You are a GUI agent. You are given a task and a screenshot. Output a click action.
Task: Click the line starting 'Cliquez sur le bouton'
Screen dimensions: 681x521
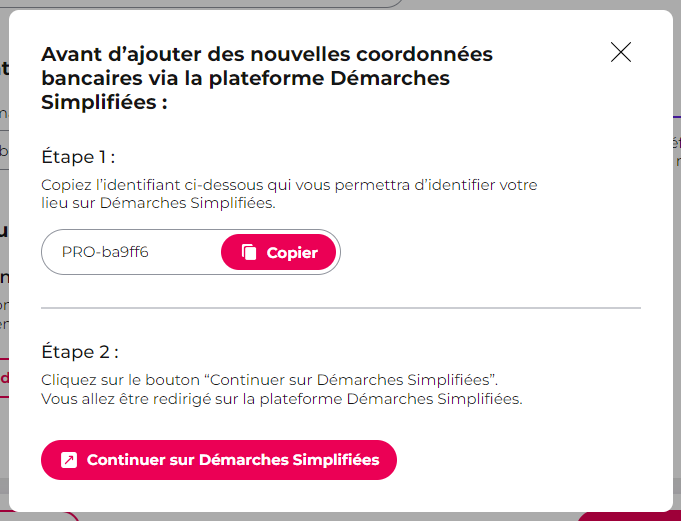pyautogui.click(x=269, y=380)
